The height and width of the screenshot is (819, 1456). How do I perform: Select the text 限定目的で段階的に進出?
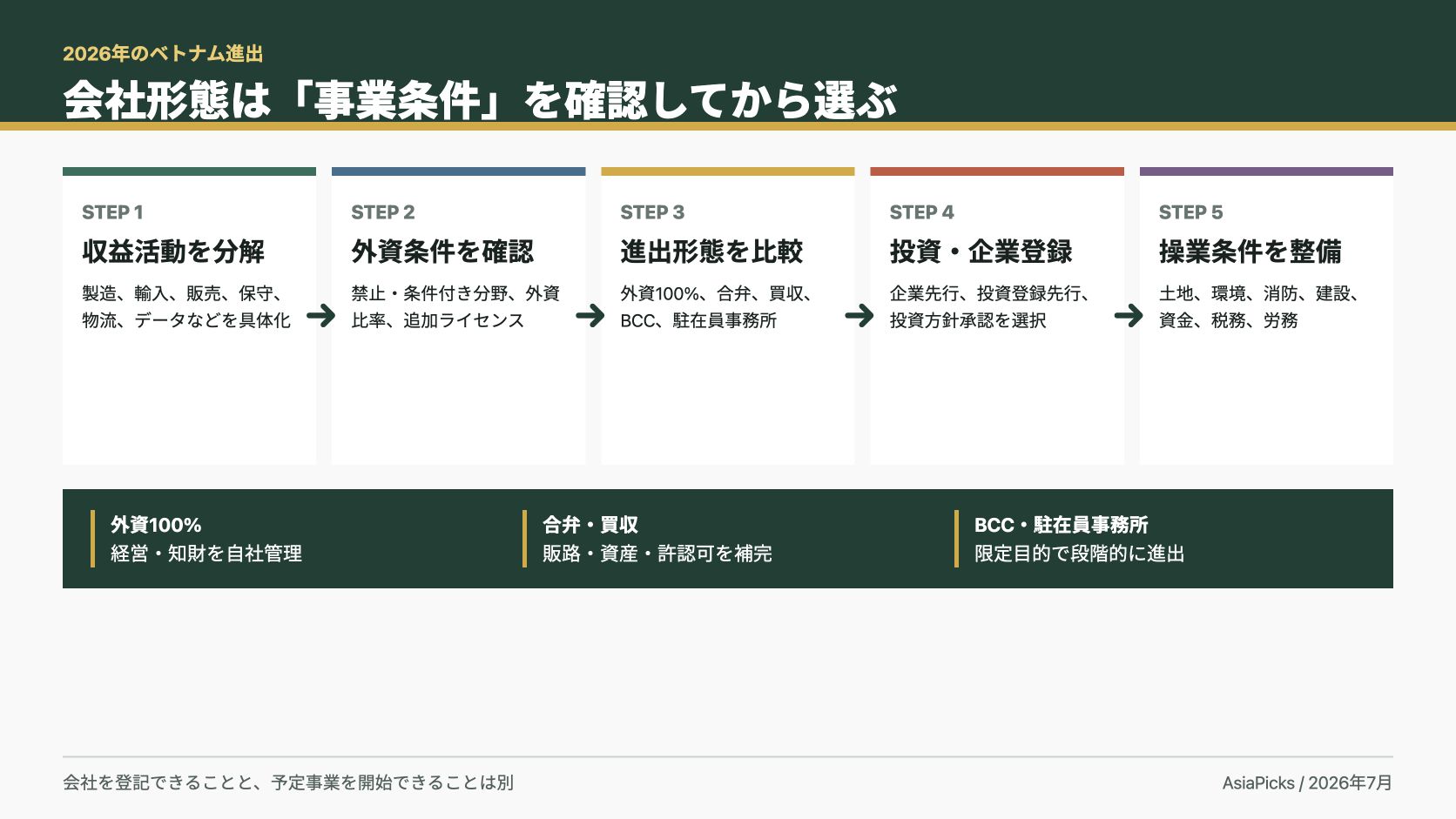point(1080,554)
